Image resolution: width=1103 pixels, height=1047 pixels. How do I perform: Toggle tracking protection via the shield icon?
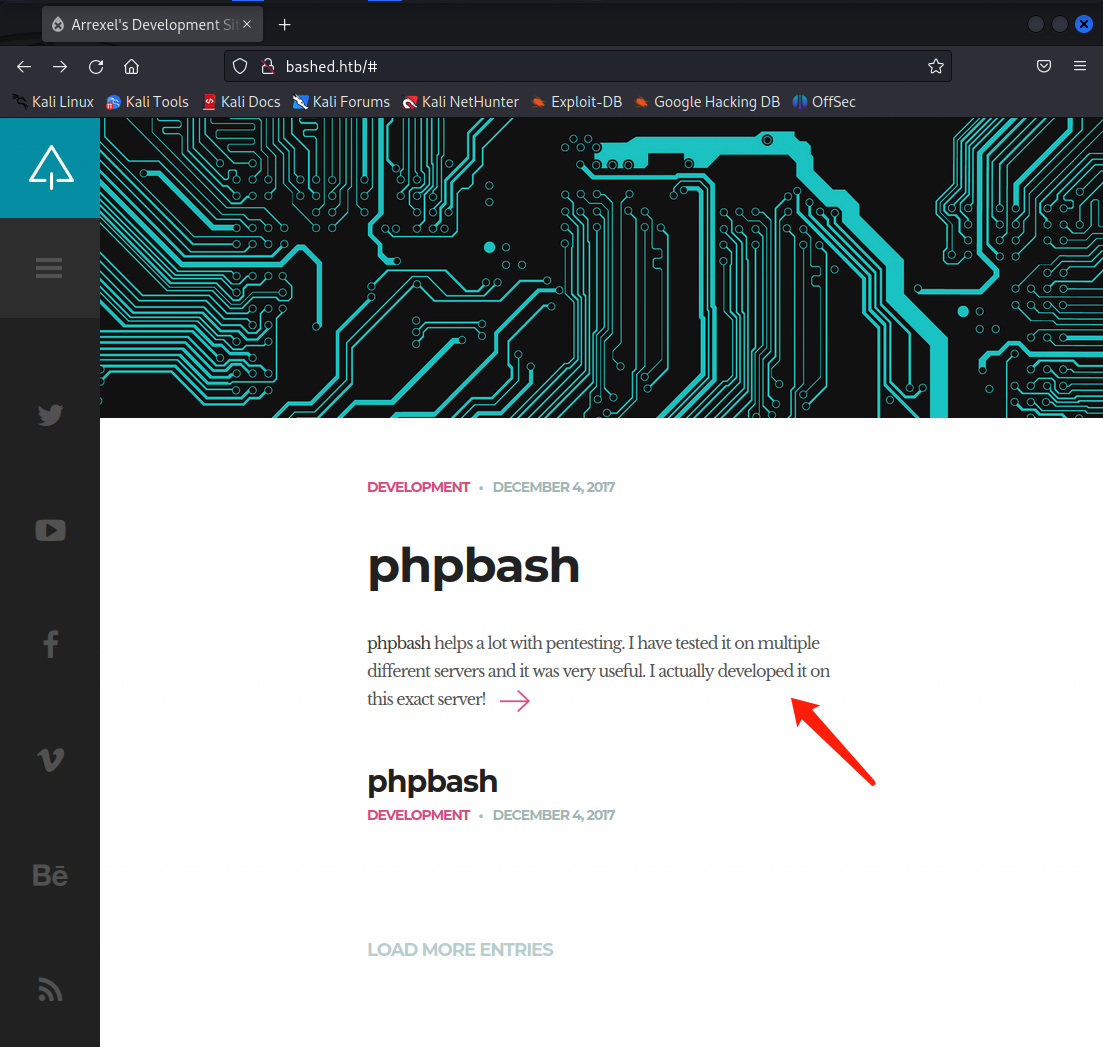[239, 66]
